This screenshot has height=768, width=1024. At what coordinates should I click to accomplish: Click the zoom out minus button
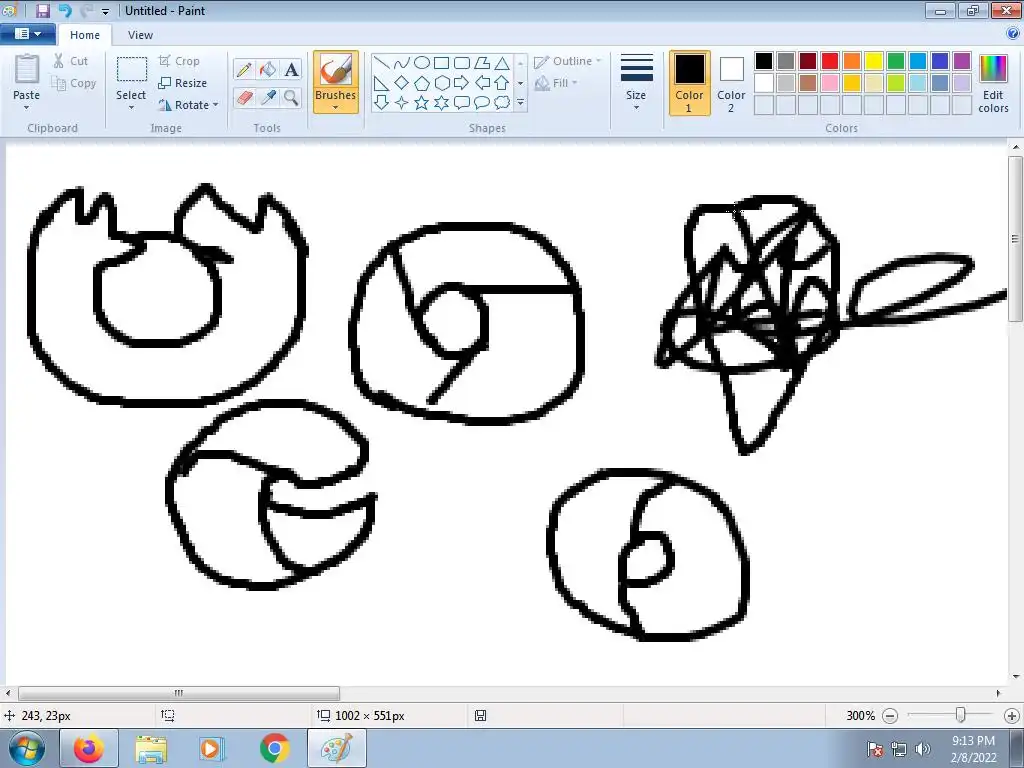(889, 716)
